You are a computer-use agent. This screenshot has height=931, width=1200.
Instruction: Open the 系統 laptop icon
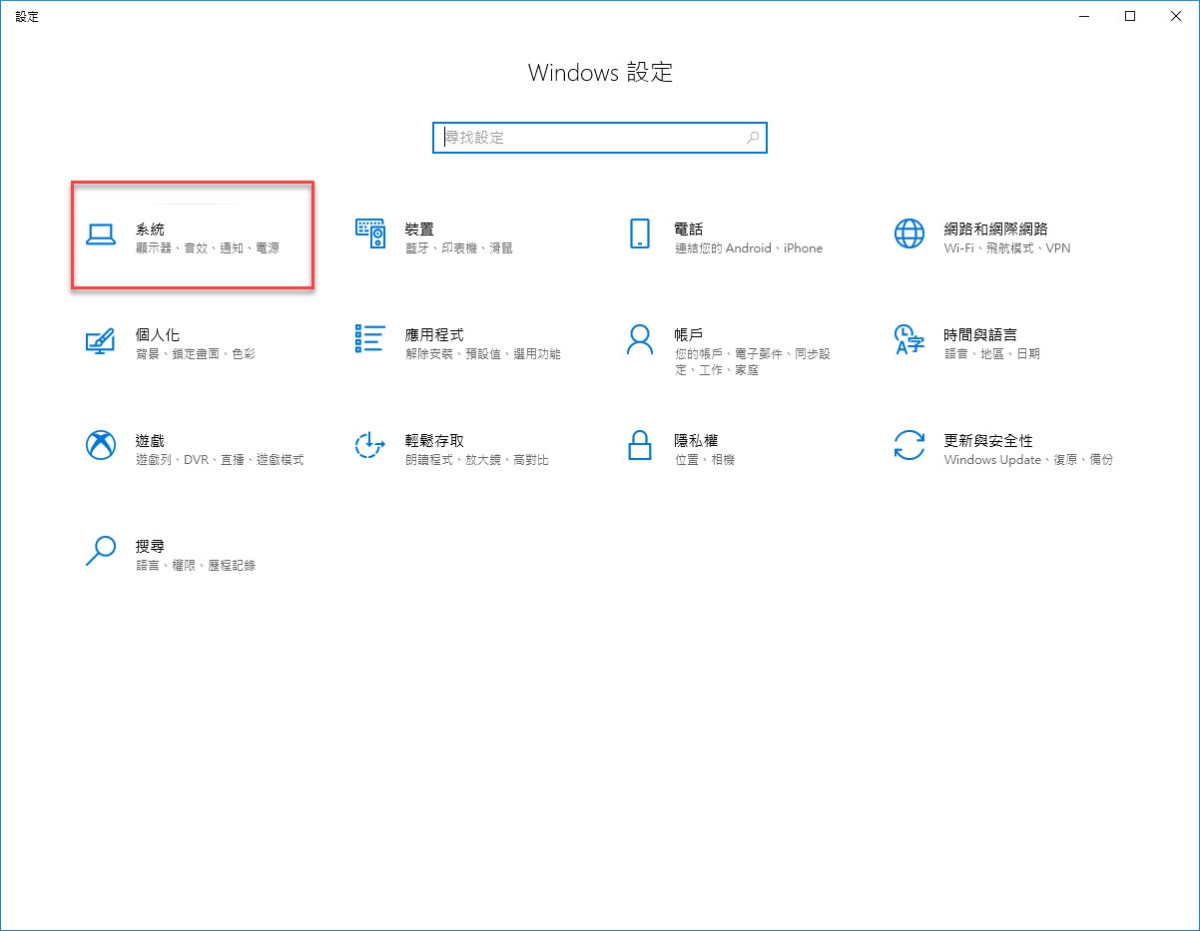(100, 234)
